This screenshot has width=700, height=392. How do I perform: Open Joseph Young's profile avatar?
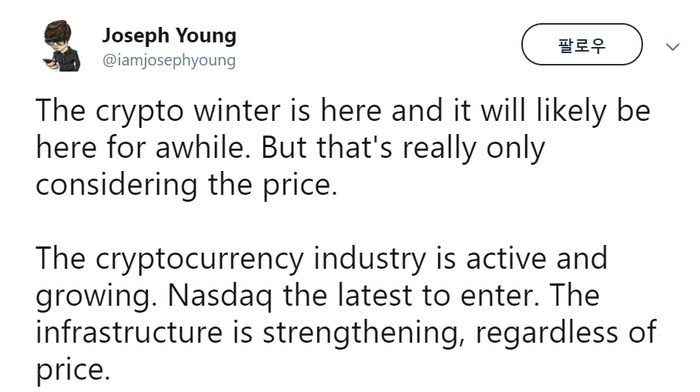[61, 46]
